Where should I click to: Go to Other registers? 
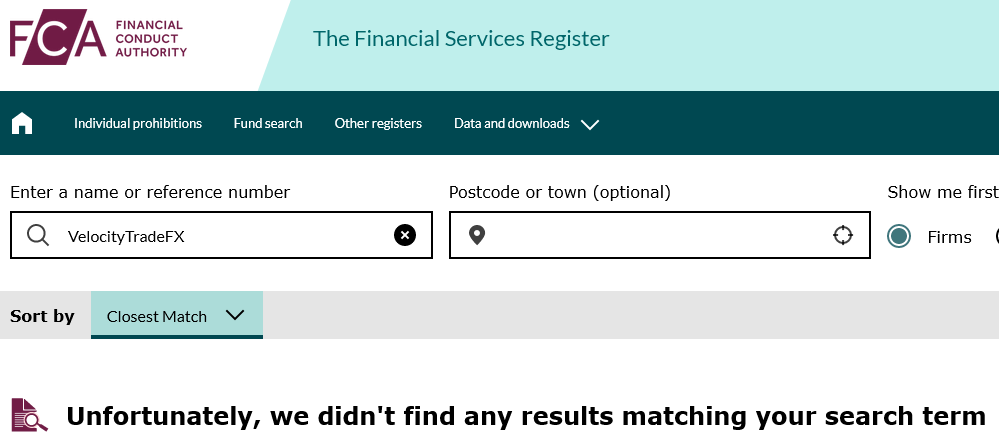pos(378,124)
